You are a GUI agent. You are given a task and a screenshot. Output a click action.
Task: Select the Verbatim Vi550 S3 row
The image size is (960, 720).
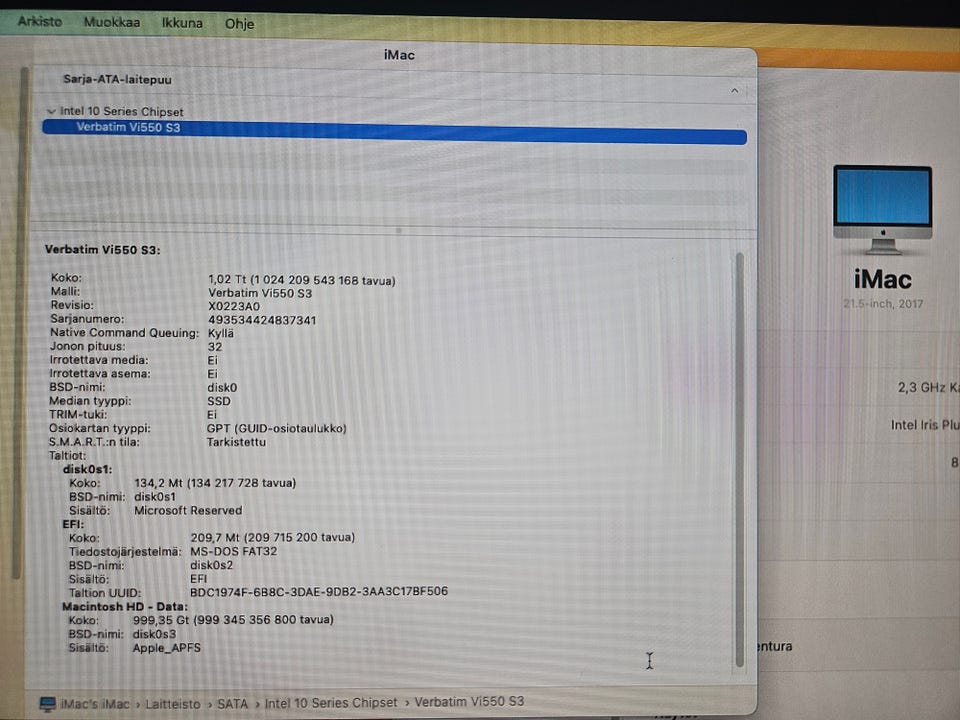coord(394,132)
